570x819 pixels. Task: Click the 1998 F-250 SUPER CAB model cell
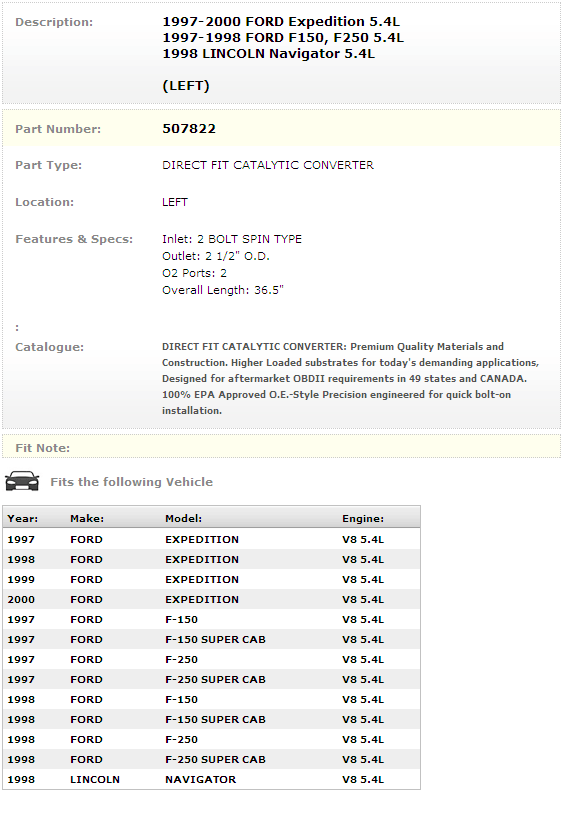(x=215, y=759)
